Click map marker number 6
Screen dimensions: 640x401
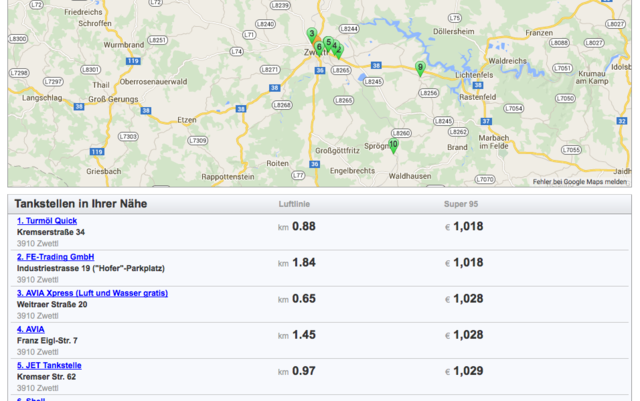320,48
